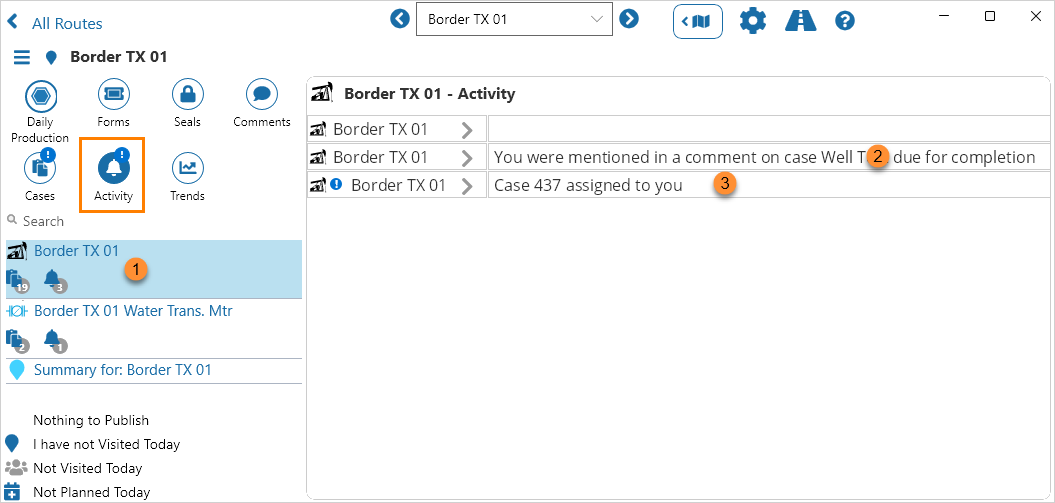Expand the Case 437 activity row chevron
Image resolution: width=1055 pixels, height=503 pixels.
pos(467,185)
